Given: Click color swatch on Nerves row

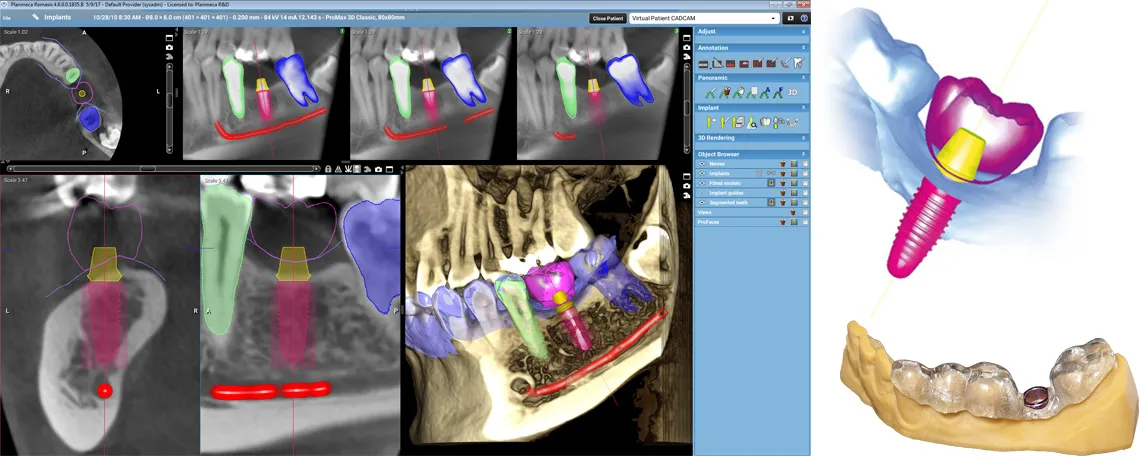Looking at the screenshot, I should 794,164.
